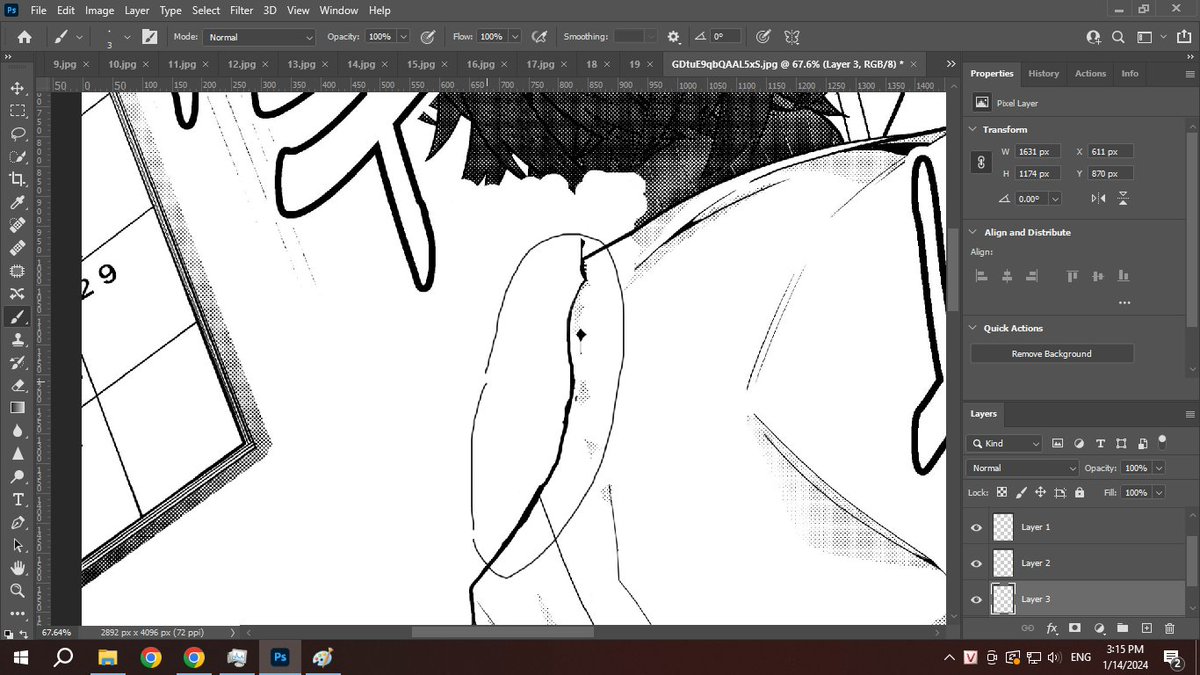Hide Layer 3 using eye icon
The width and height of the screenshot is (1200, 675).
tap(977, 599)
